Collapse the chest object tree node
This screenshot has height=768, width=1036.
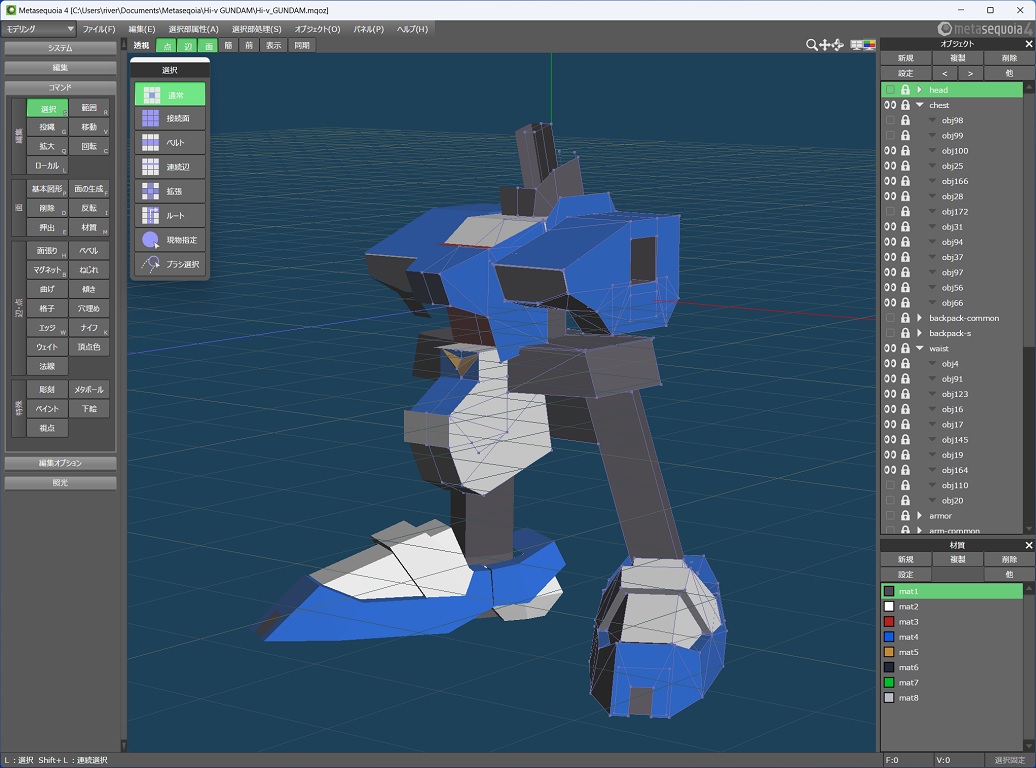[919, 105]
